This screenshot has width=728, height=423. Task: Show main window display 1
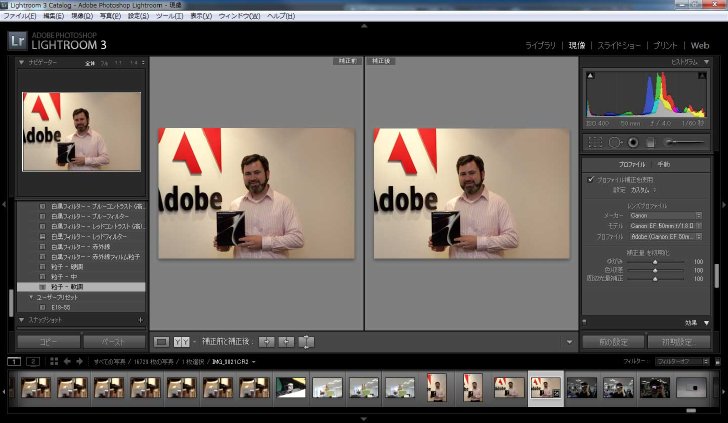14,361
